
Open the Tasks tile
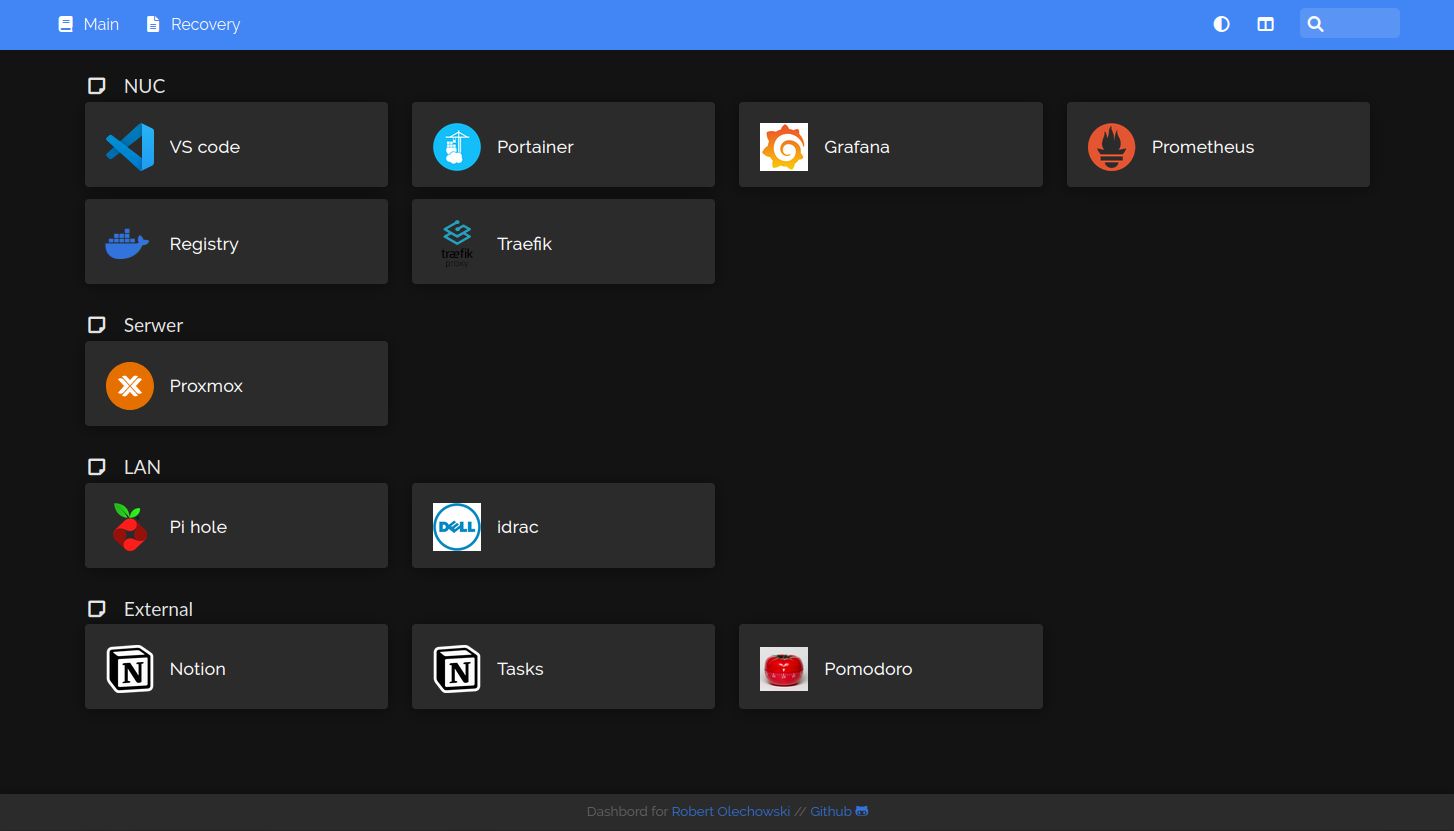coord(563,668)
